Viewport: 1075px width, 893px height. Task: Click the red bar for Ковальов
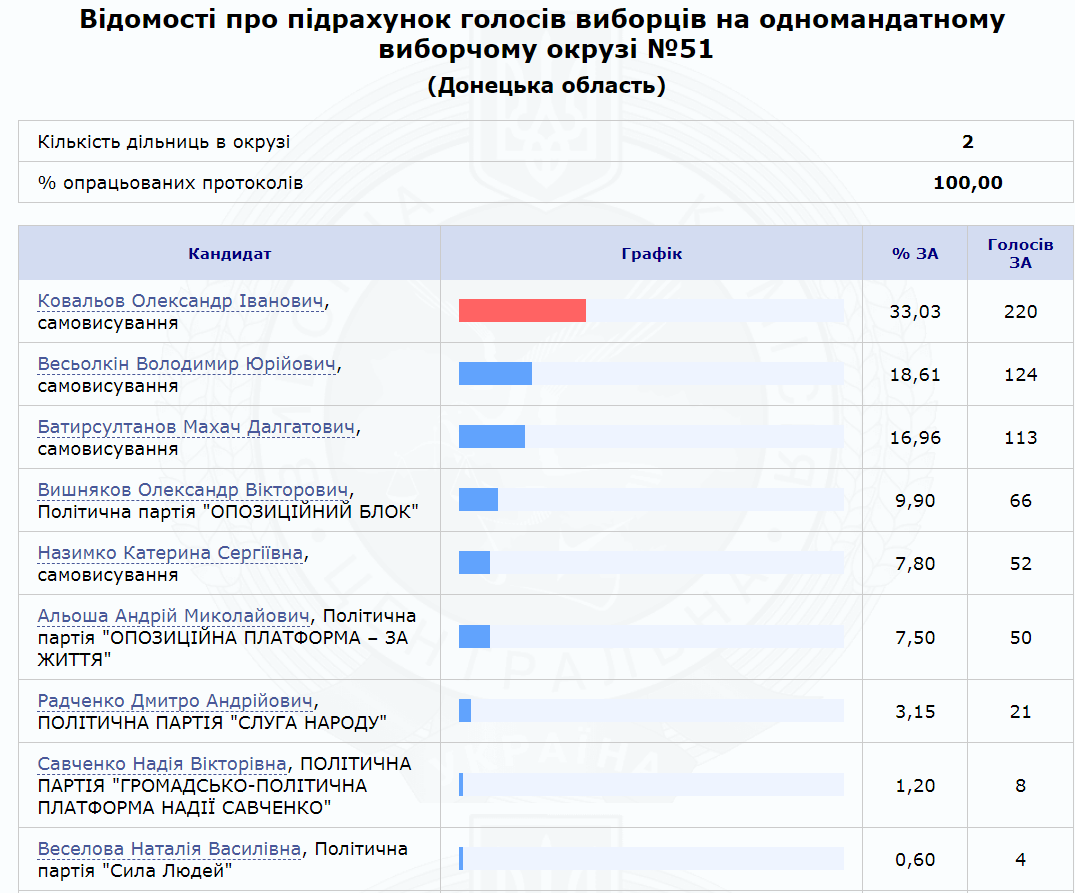(x=522, y=311)
